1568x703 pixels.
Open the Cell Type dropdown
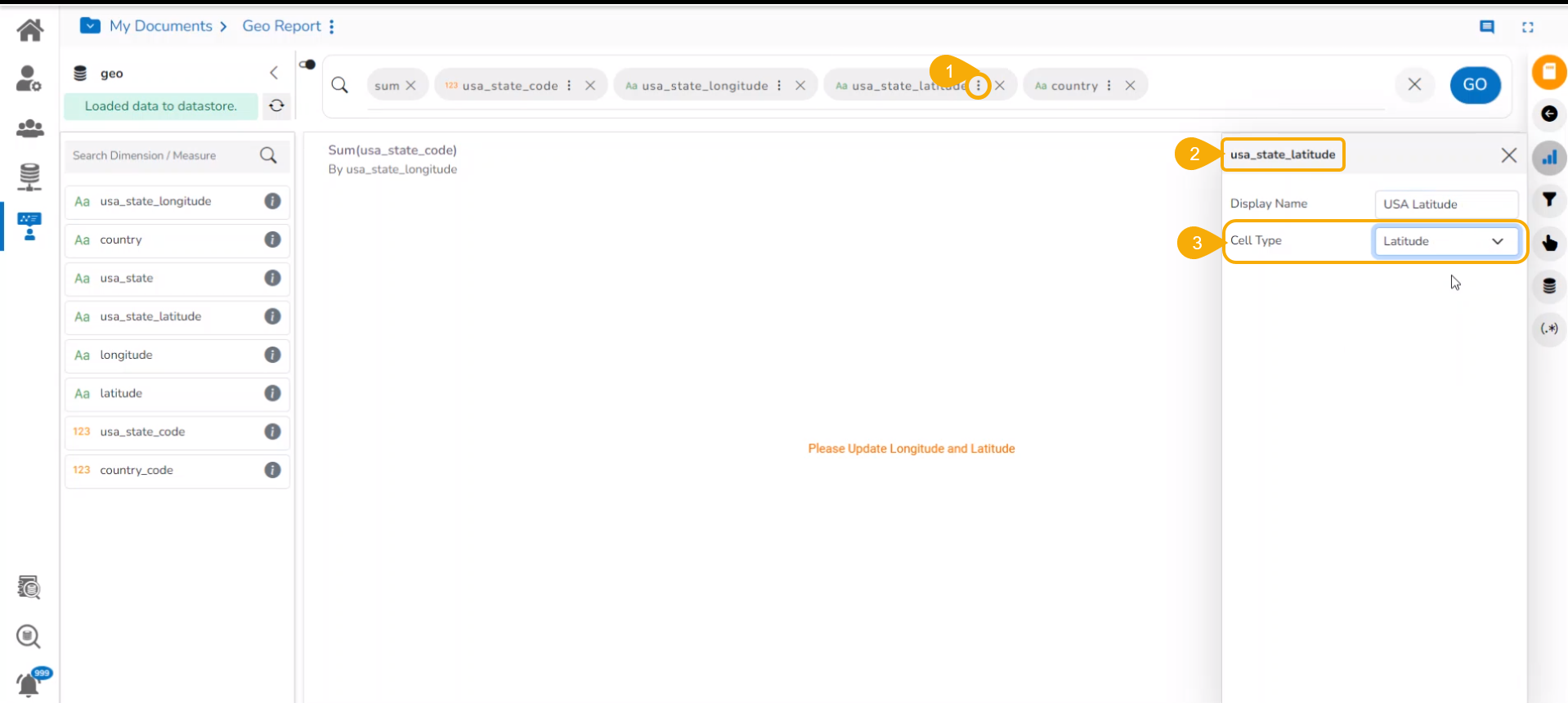point(1445,241)
